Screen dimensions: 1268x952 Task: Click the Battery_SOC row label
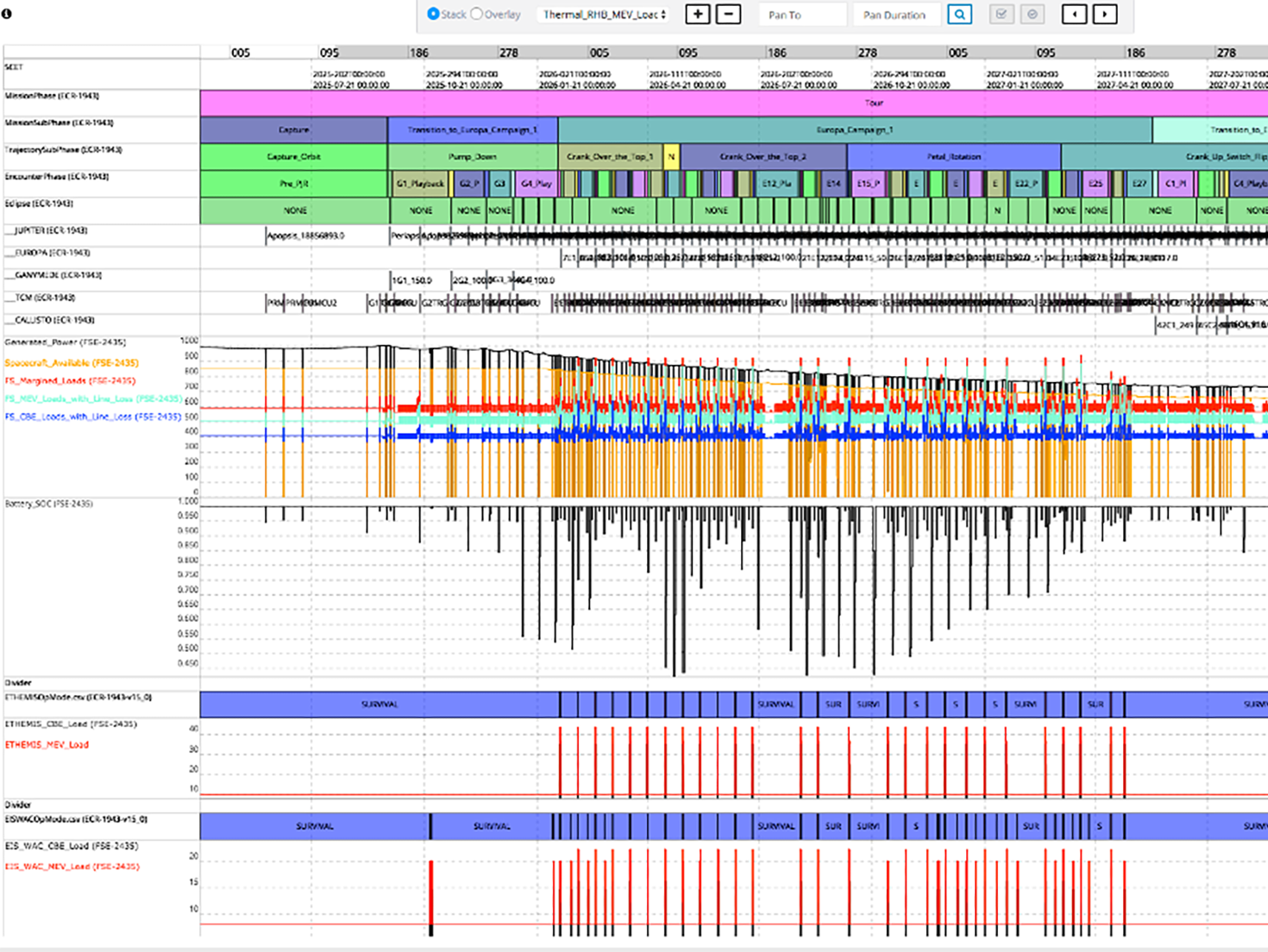tap(49, 504)
